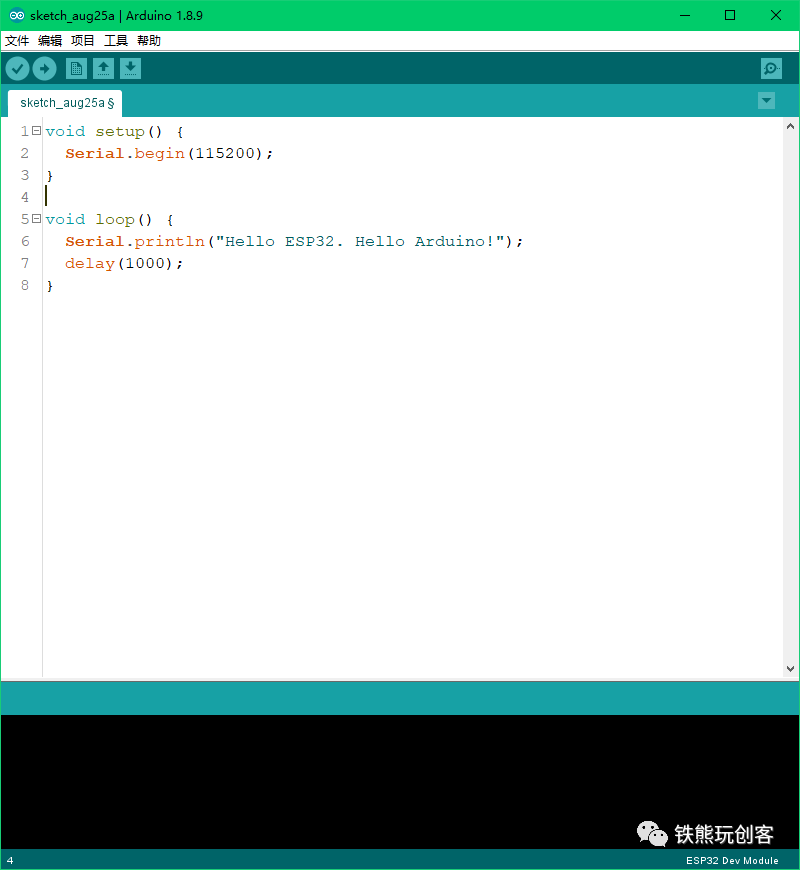Click line number 8 in the gutter

pyautogui.click(x=25, y=285)
